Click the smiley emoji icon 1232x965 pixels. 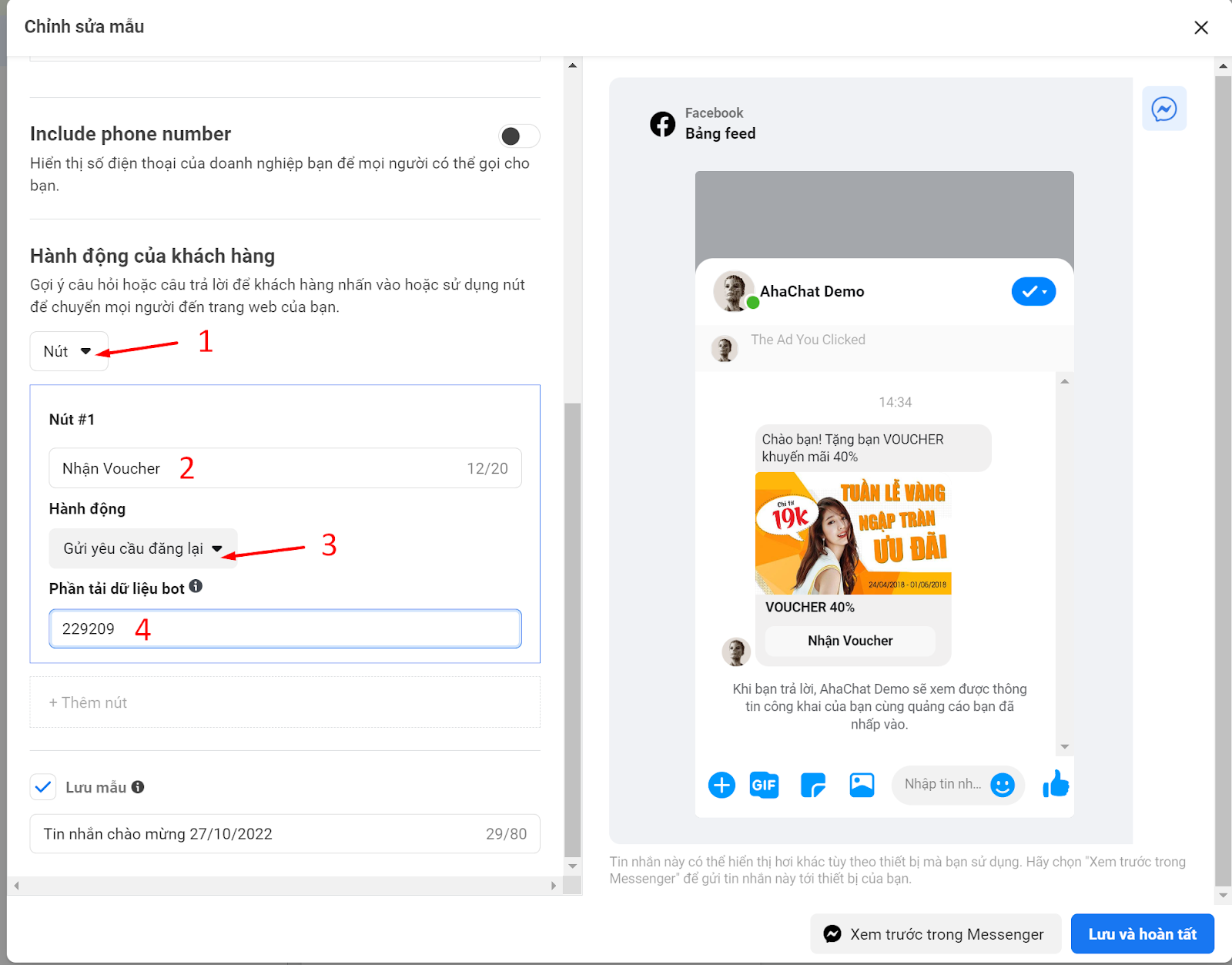(x=1002, y=785)
